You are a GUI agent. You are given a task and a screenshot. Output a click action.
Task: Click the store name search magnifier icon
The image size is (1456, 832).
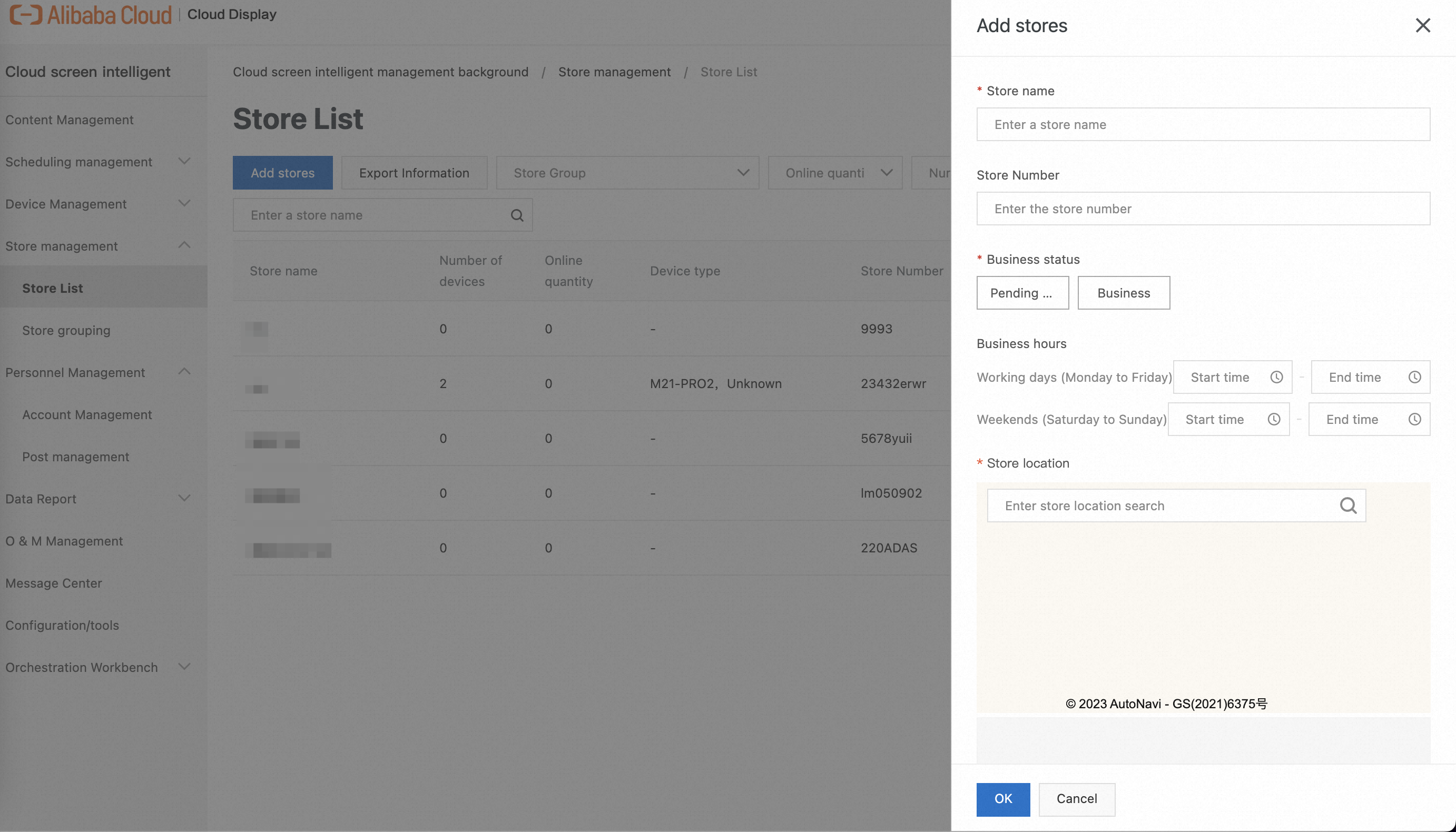[x=517, y=215]
